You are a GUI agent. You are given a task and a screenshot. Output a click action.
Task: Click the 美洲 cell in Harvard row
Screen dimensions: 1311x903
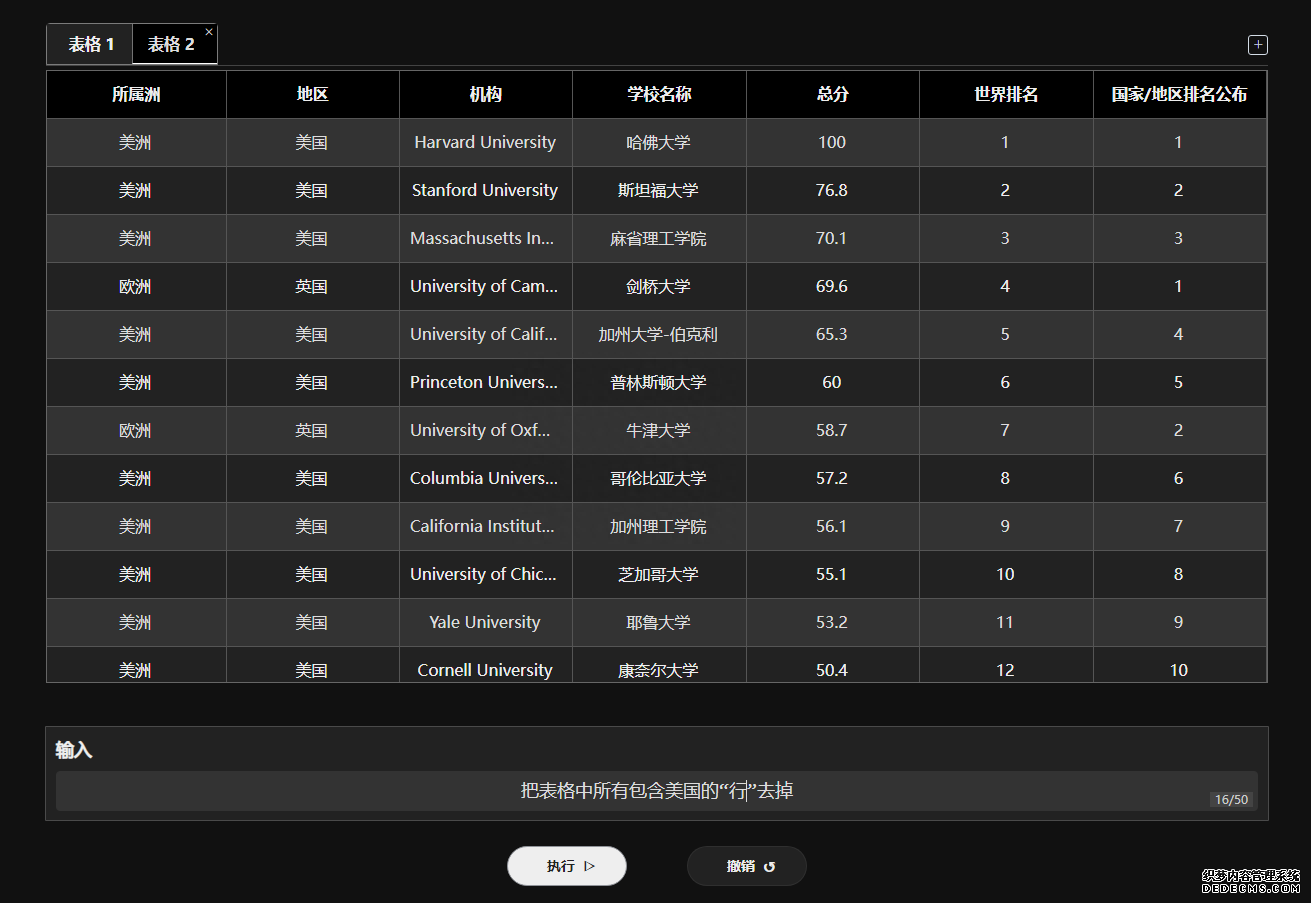tap(136, 143)
